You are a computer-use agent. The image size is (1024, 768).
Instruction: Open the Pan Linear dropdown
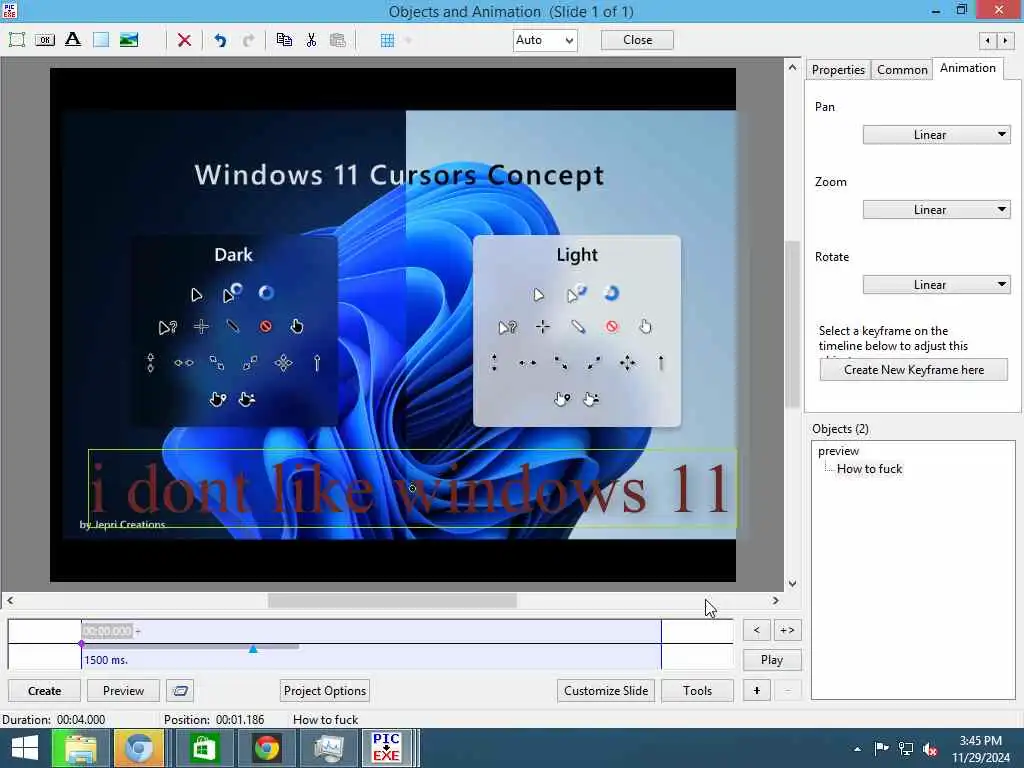click(x=936, y=135)
